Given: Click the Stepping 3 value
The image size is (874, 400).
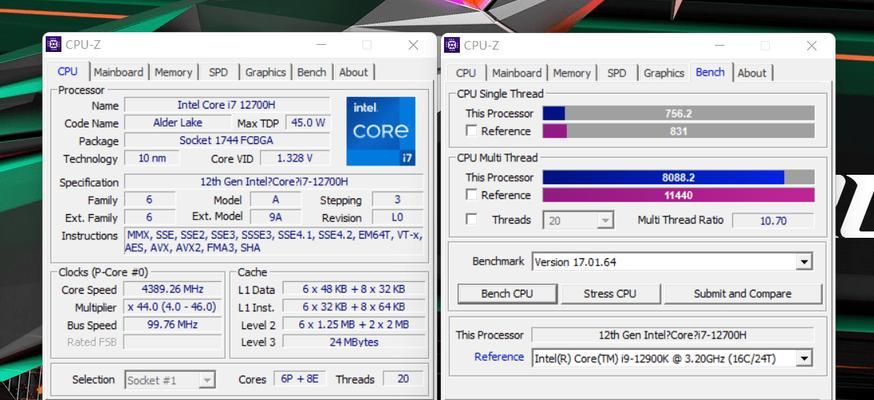Looking at the screenshot, I should click(x=397, y=199).
